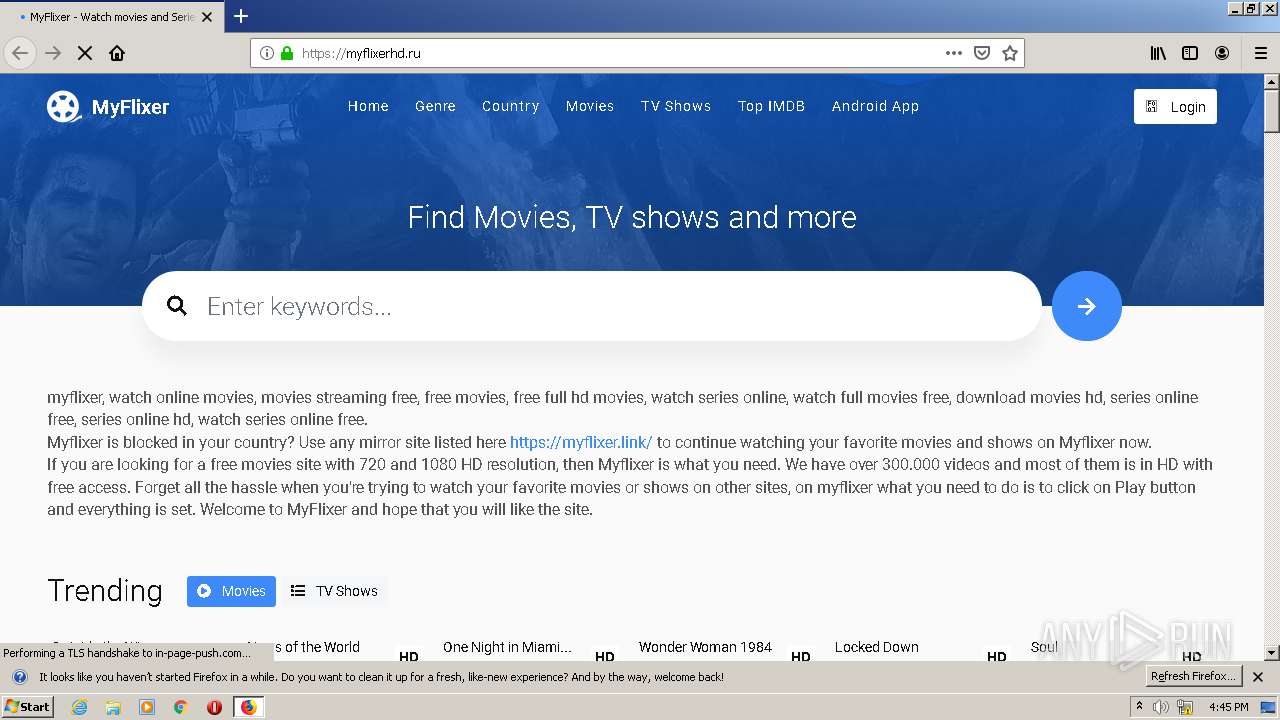Open One Night in Miami... title
The height and width of the screenshot is (720, 1280).
pyautogui.click(x=507, y=647)
